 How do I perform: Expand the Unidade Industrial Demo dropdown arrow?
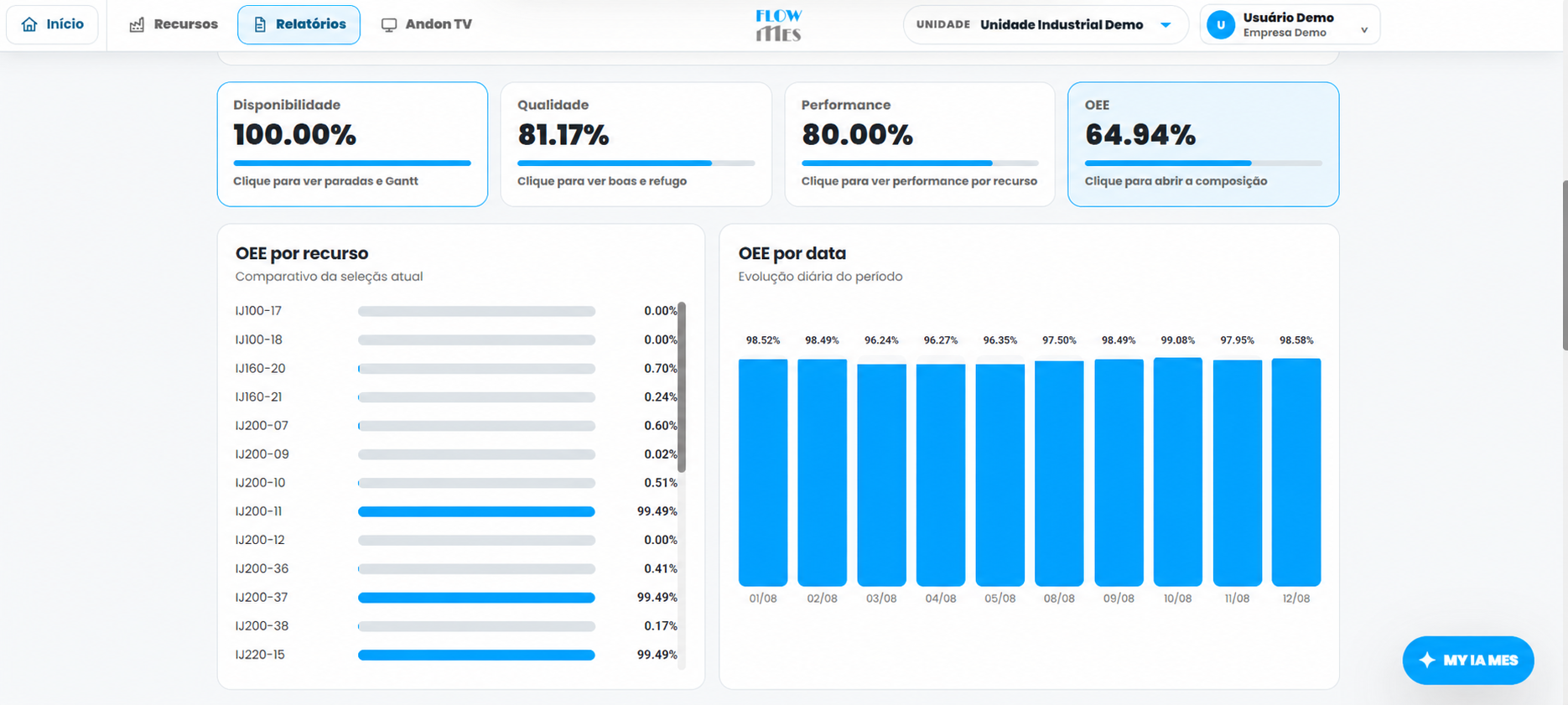point(1166,24)
